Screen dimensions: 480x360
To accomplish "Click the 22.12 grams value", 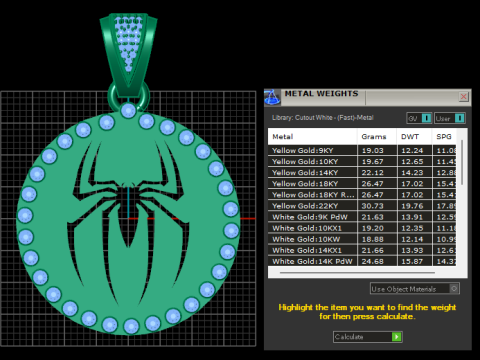I will pyautogui.click(x=373, y=173).
